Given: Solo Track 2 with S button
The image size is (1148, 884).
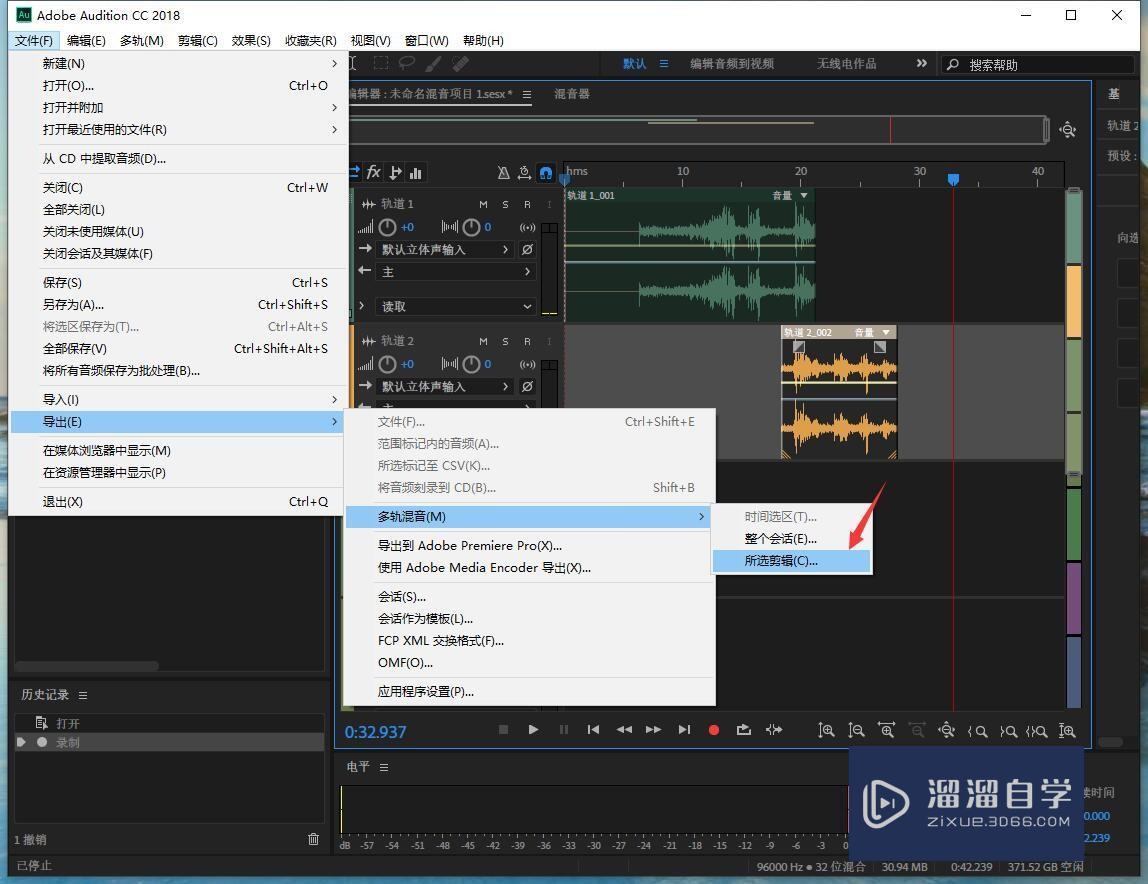Looking at the screenshot, I should 505,341.
